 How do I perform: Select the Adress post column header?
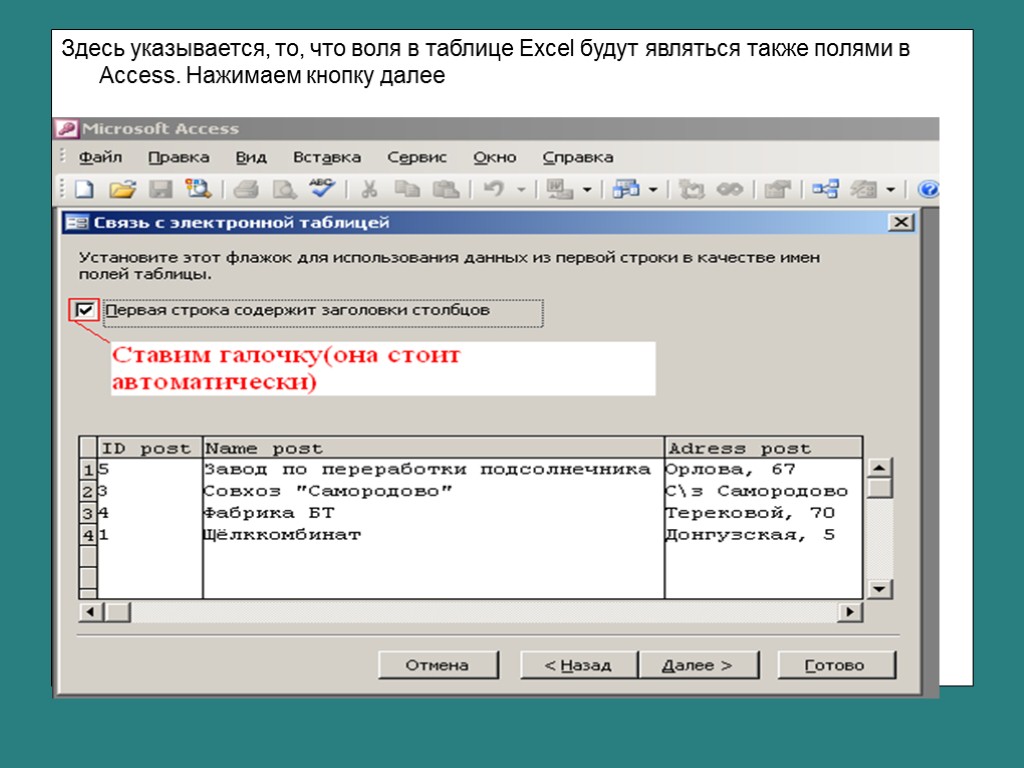pos(763,448)
